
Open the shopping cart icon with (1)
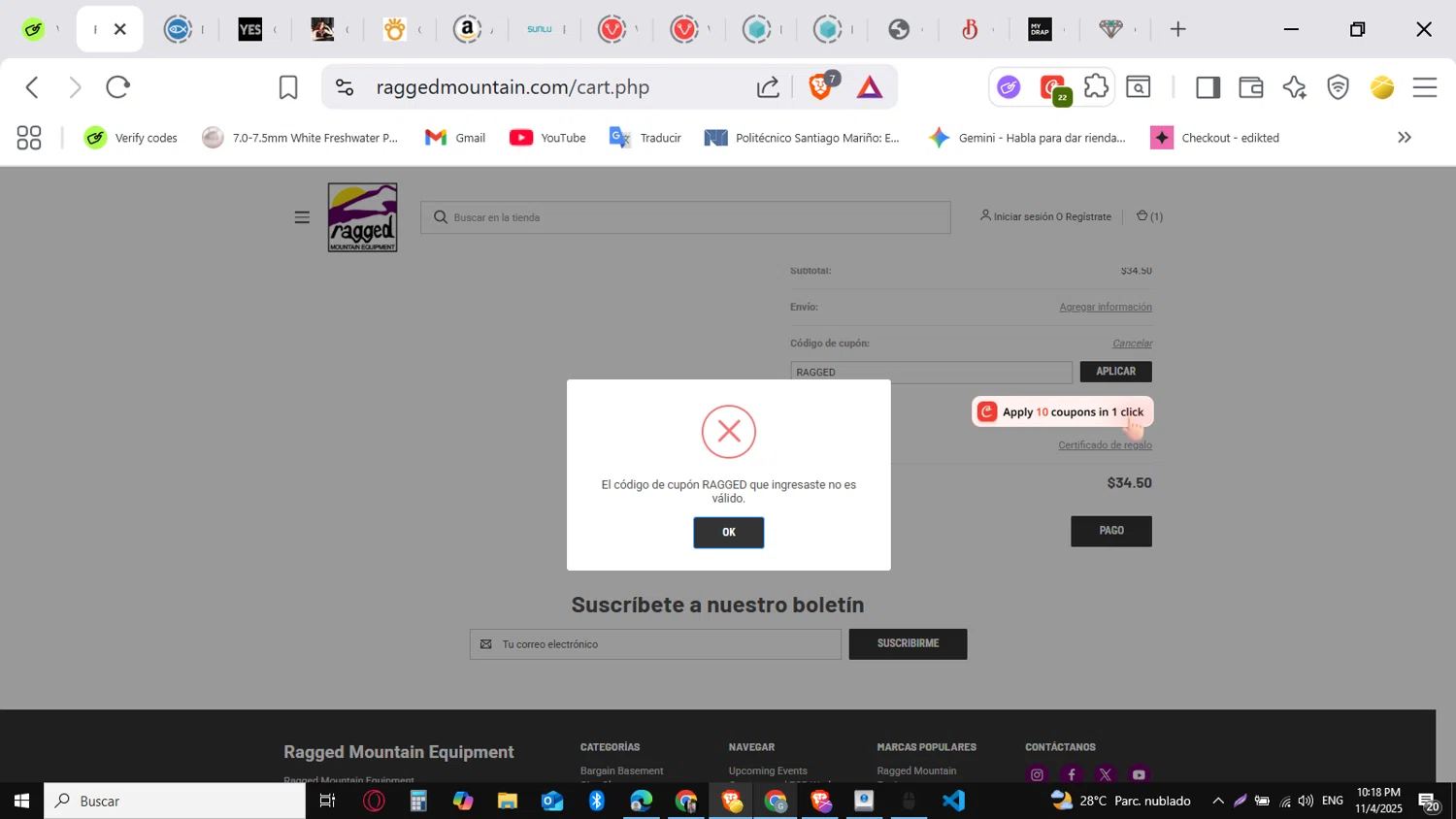(1149, 216)
